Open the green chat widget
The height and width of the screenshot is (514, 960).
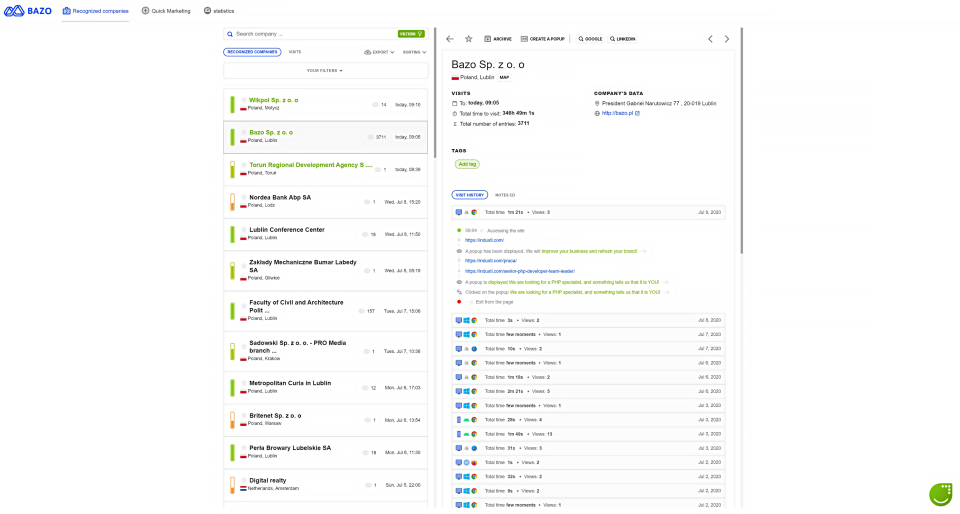pos(941,494)
